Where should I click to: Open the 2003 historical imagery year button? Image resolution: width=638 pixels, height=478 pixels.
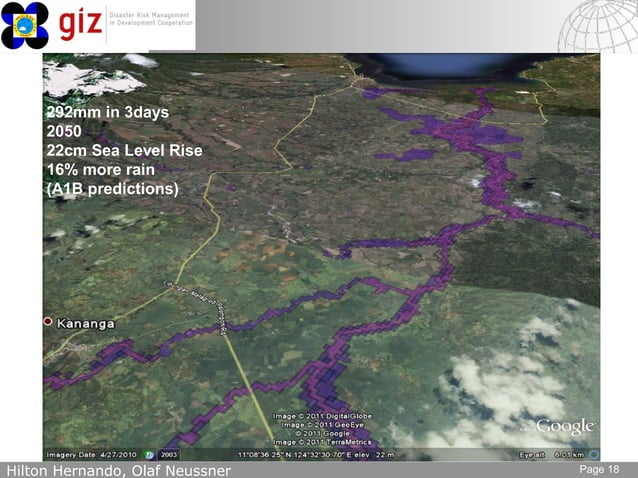click(169, 454)
